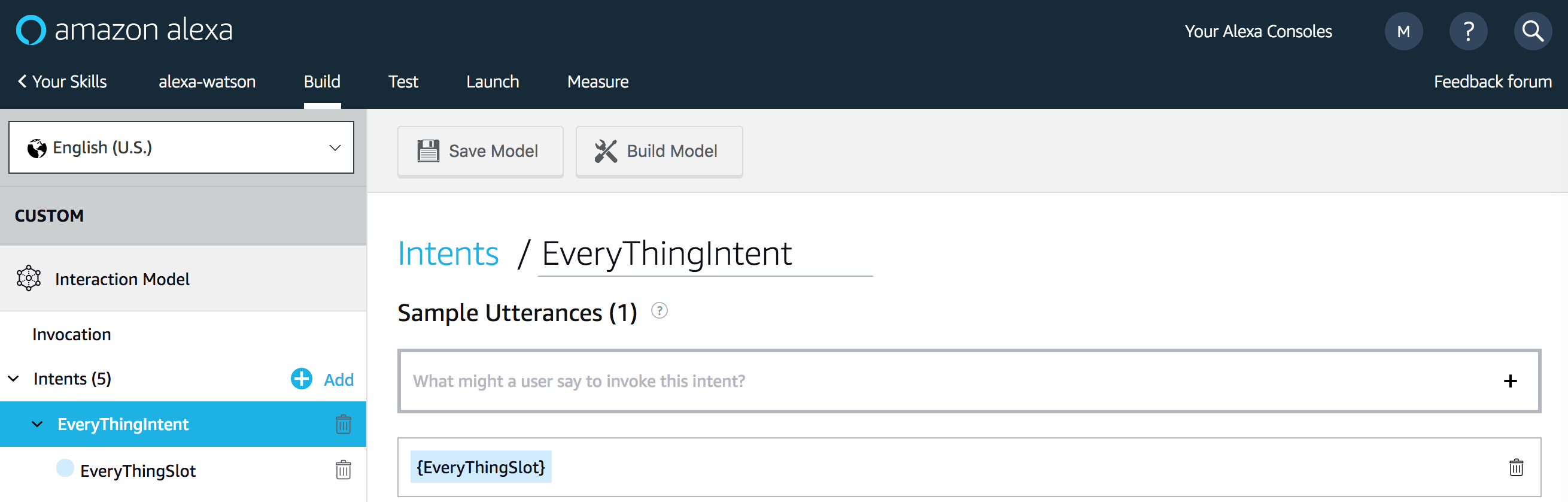Go to the Launch tab
The image size is (1568, 502).
493,81
